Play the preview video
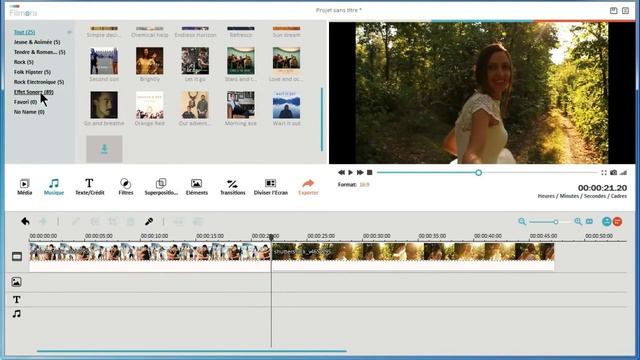The height and width of the screenshot is (360, 640). click(351, 173)
